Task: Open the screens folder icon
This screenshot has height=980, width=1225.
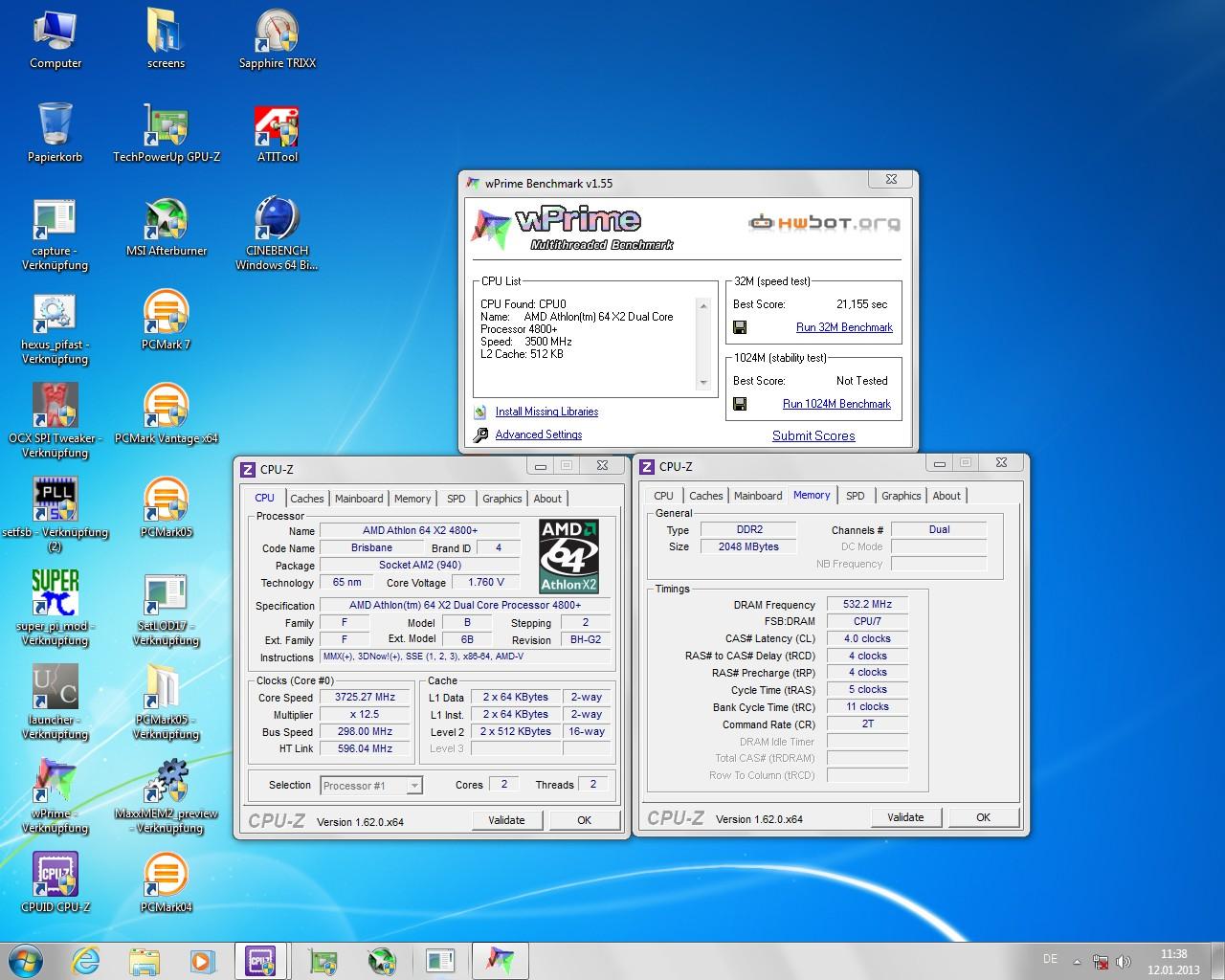Action: [166, 39]
